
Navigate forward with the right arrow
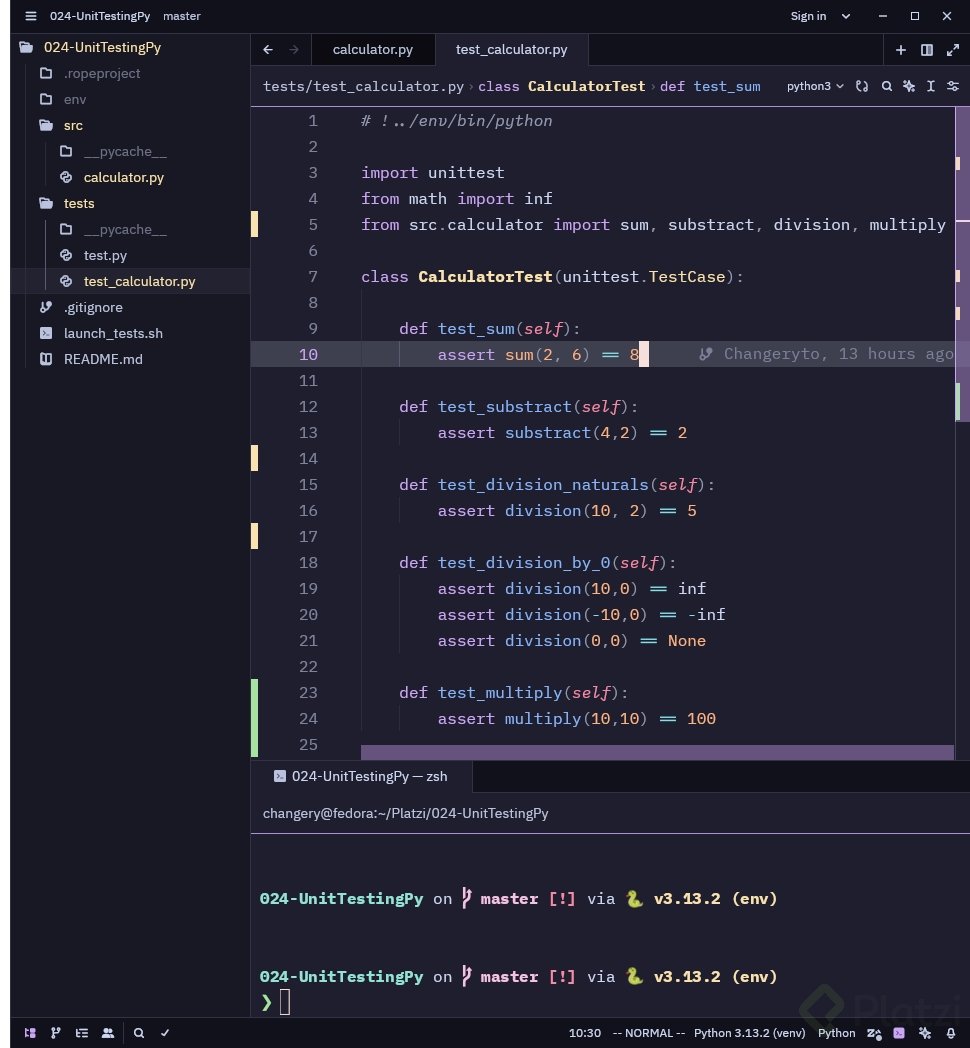tap(294, 49)
